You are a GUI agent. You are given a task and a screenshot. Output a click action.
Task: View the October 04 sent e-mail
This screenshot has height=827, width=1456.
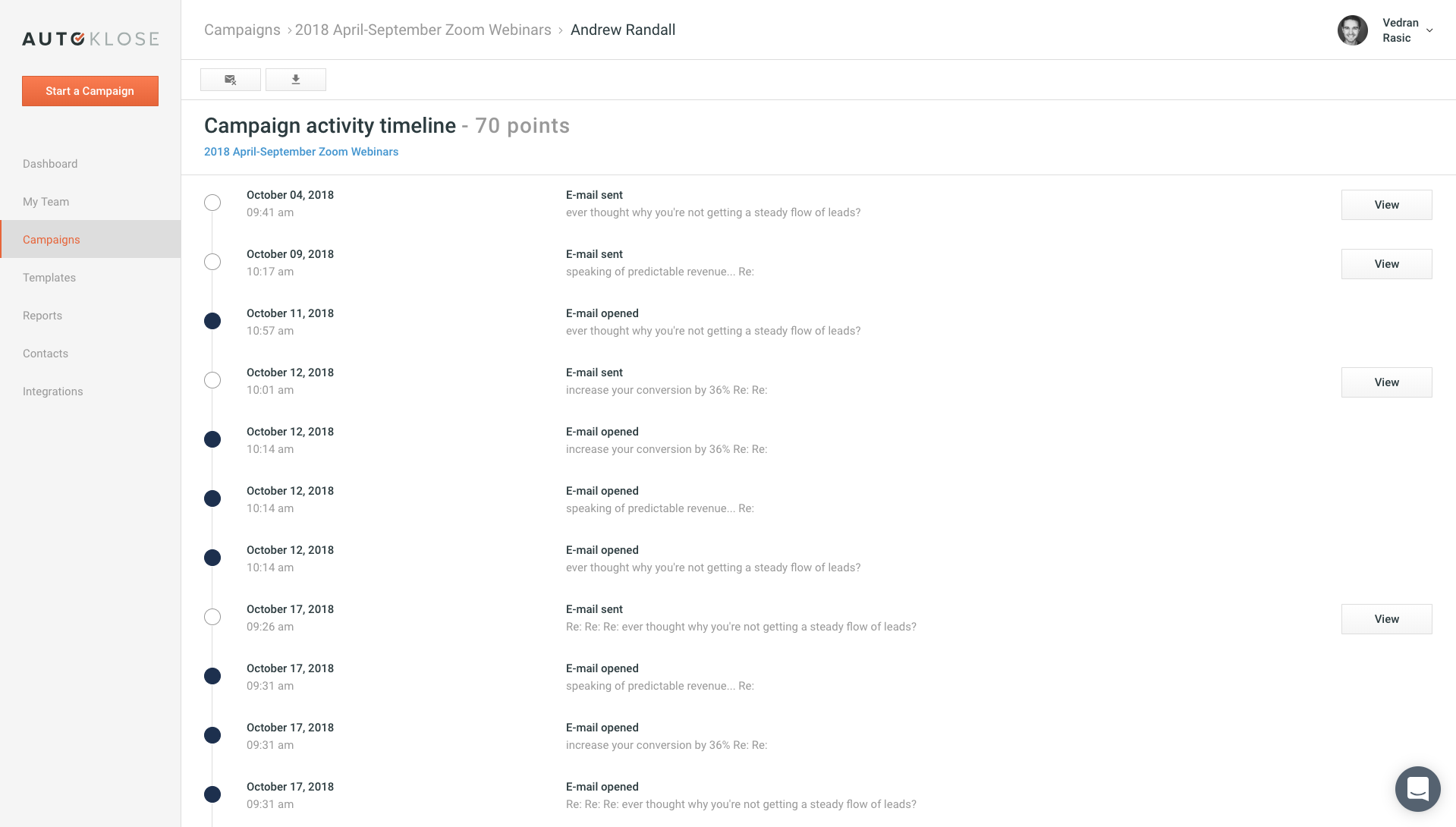pyautogui.click(x=1386, y=205)
